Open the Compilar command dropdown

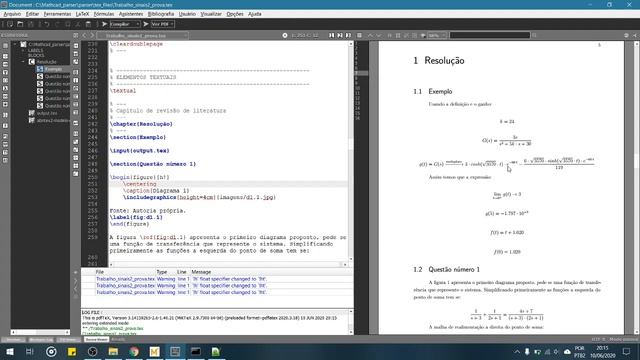125,24
